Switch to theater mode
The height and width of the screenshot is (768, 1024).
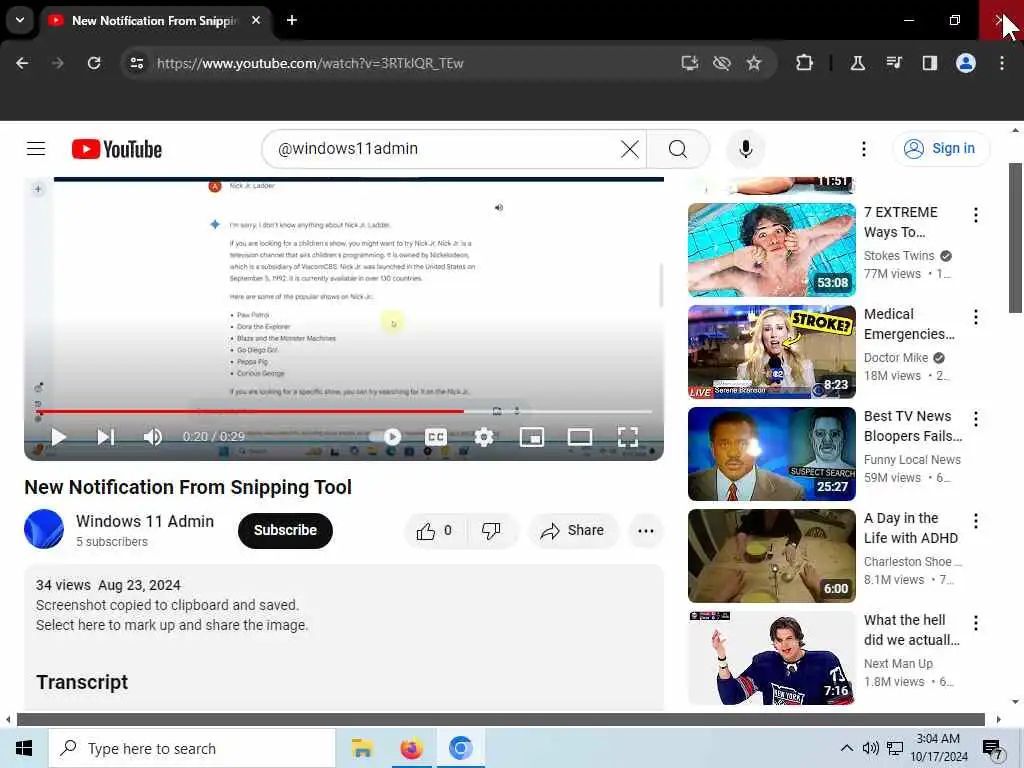(x=579, y=437)
